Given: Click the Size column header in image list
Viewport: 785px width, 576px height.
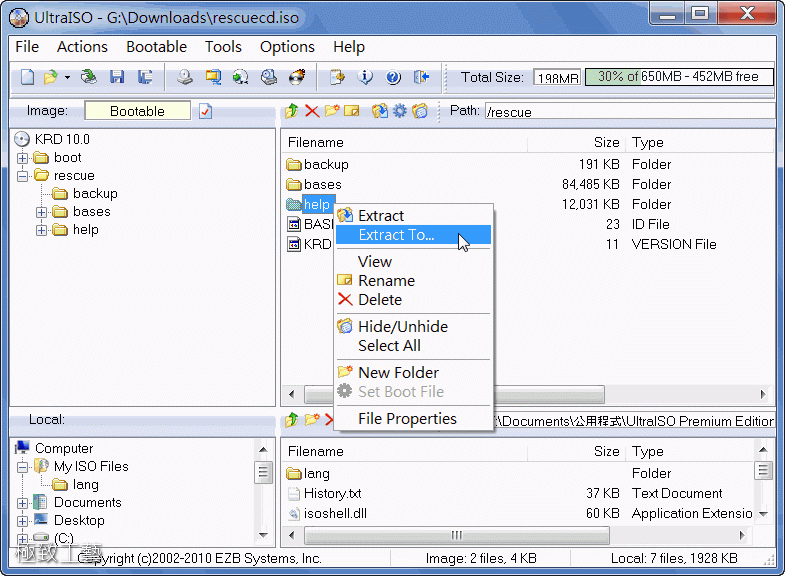Looking at the screenshot, I should pos(575,143).
